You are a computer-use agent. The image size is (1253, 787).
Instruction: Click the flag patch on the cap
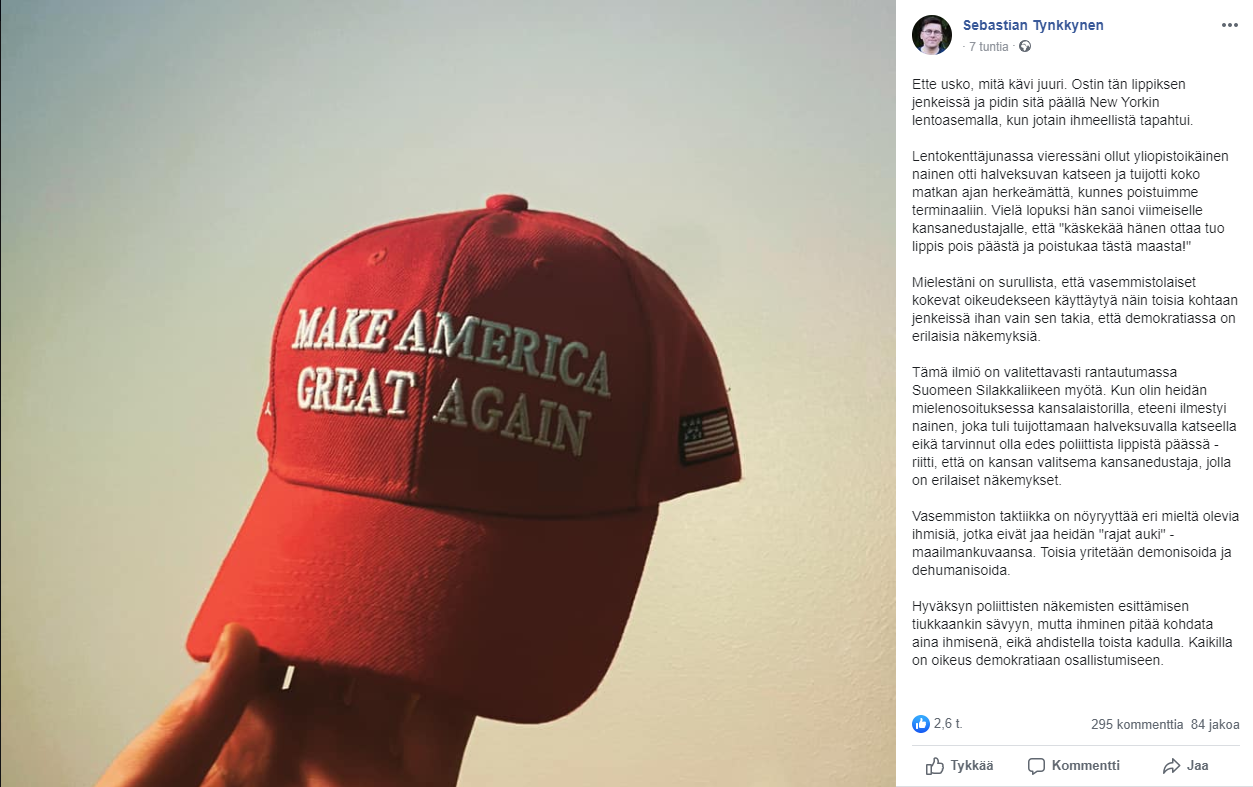(707, 436)
